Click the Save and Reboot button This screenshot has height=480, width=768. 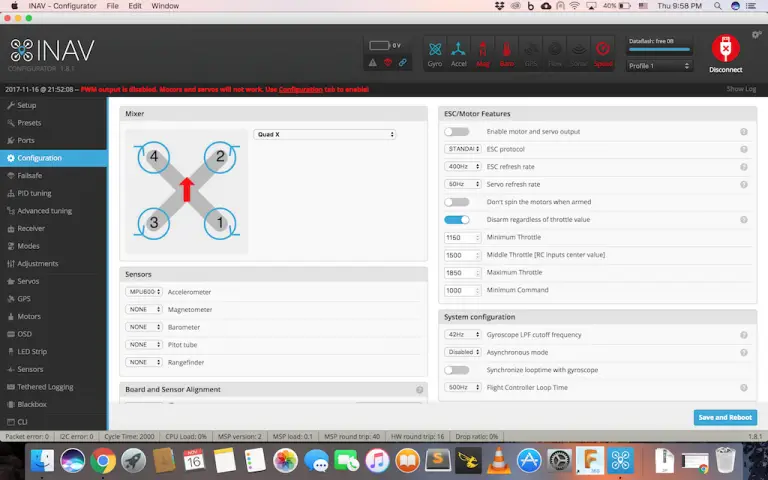725,417
